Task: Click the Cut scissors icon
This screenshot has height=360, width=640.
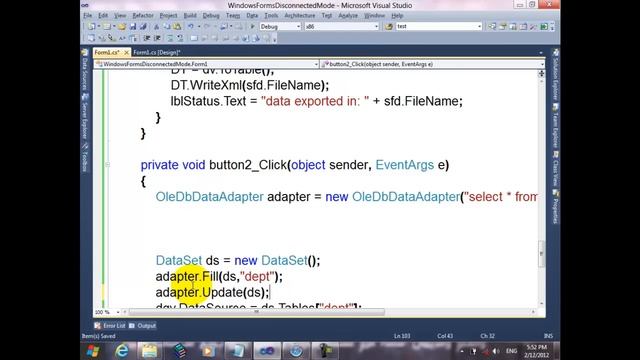Action: coord(156,27)
